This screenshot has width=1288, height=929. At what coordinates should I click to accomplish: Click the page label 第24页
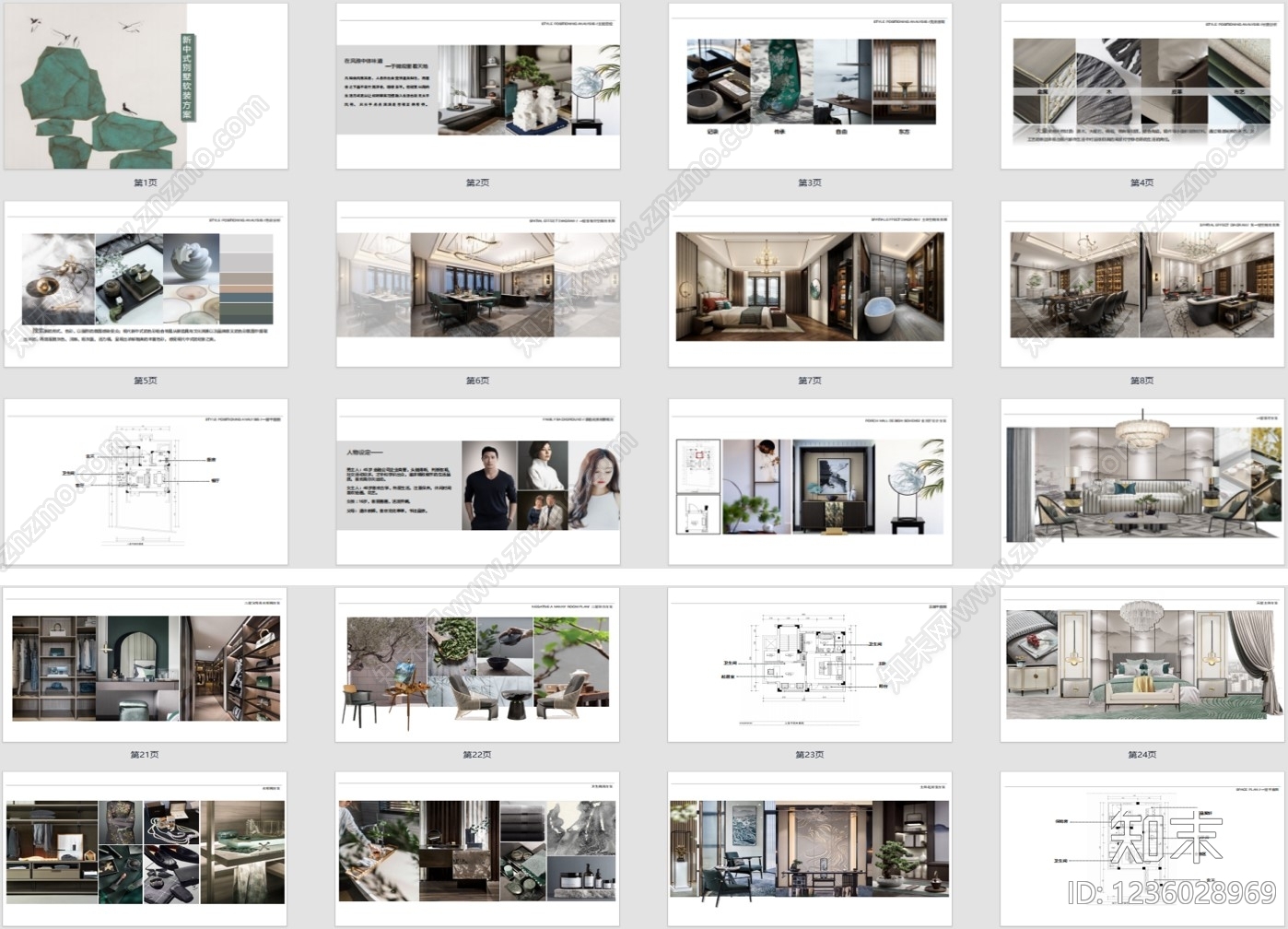pos(1142,754)
